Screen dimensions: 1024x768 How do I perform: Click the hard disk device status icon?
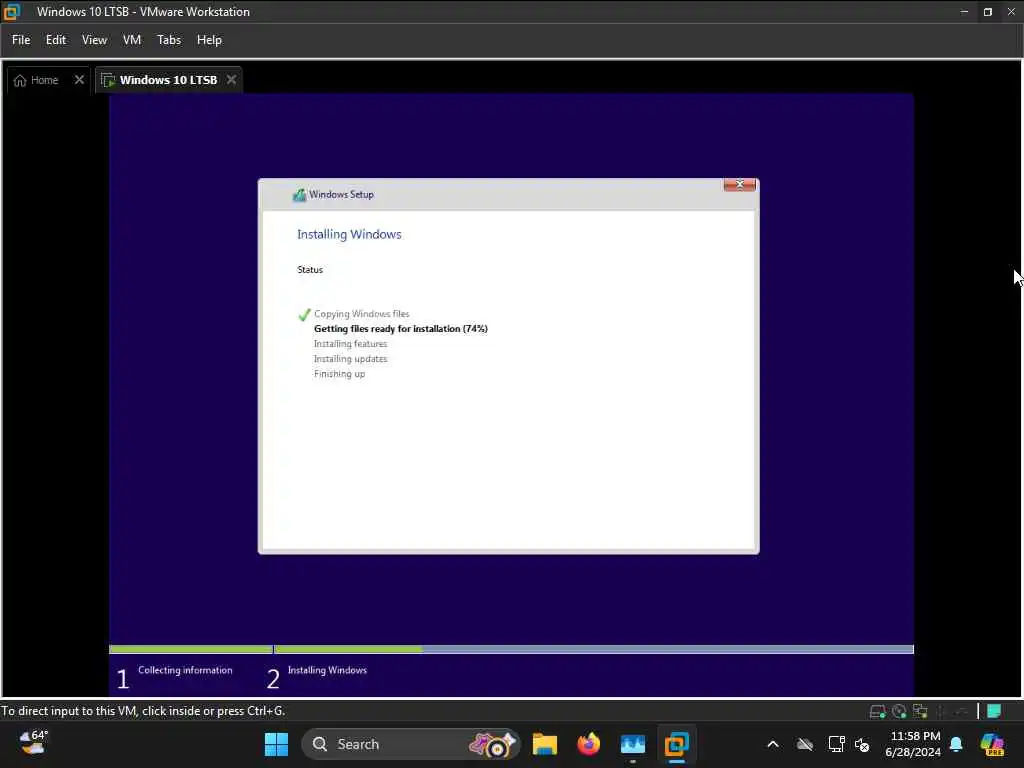(x=878, y=711)
